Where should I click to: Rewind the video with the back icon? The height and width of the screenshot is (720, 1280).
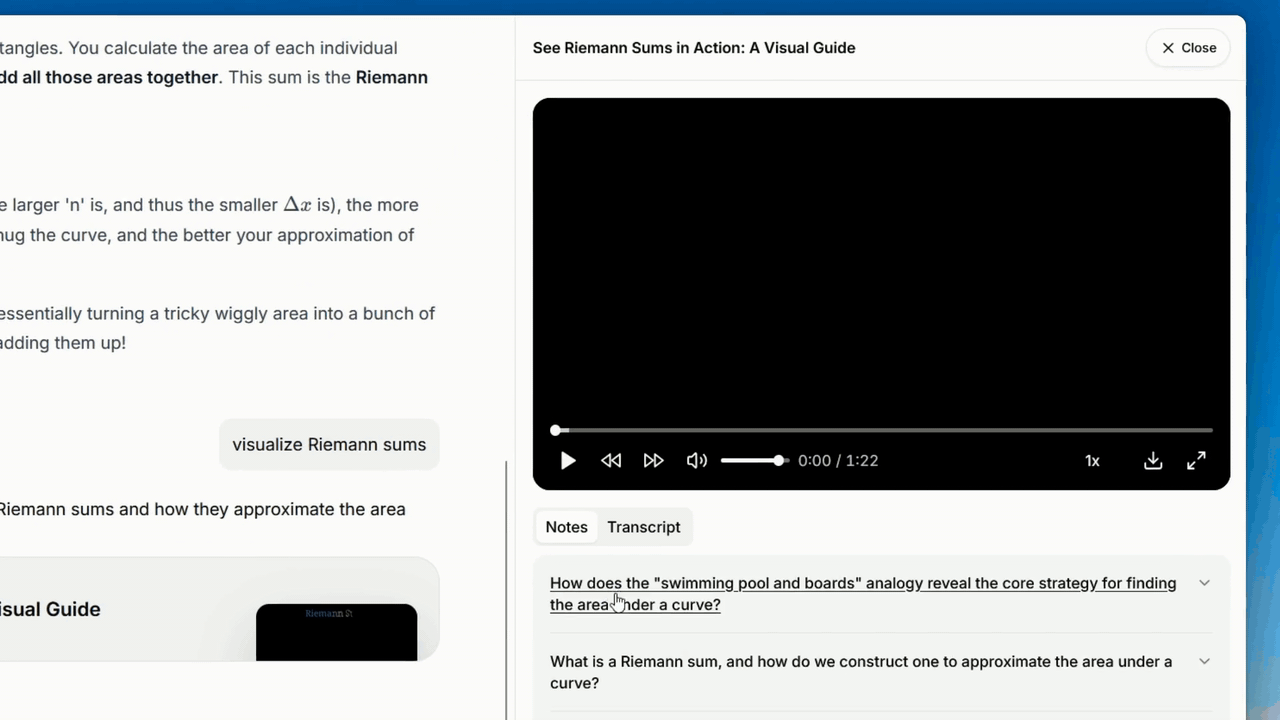(x=611, y=461)
